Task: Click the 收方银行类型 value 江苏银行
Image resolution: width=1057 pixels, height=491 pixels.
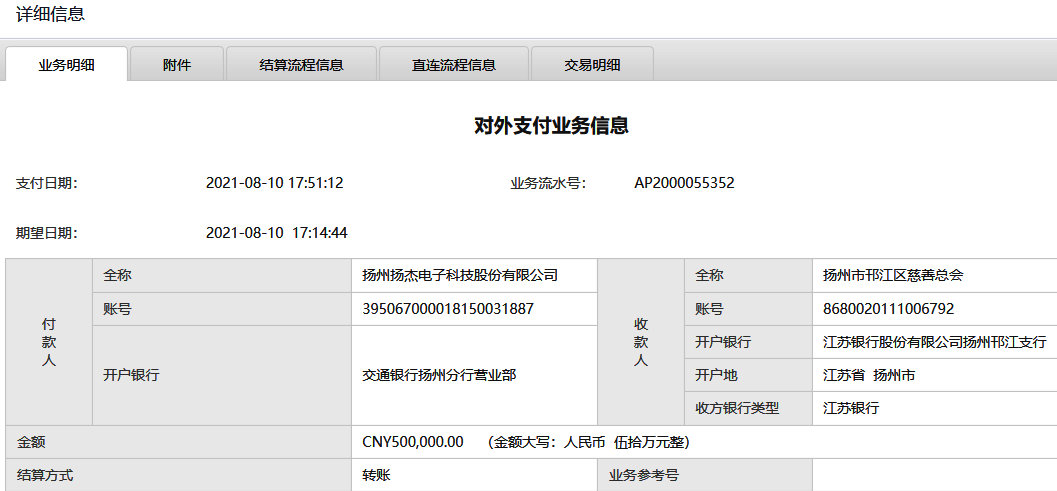Action: point(850,408)
